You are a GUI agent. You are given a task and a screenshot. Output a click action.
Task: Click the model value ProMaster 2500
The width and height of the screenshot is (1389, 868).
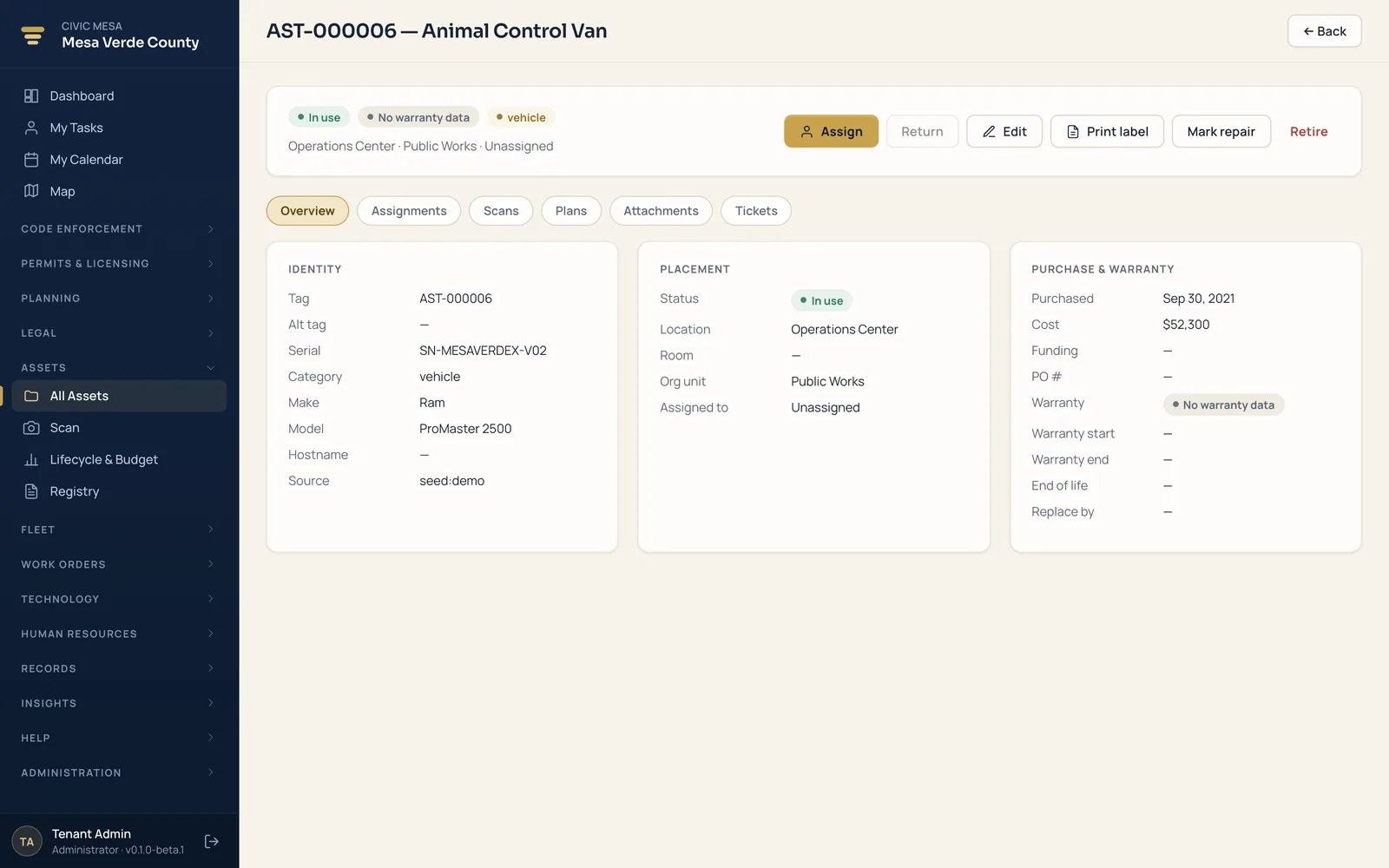(465, 429)
